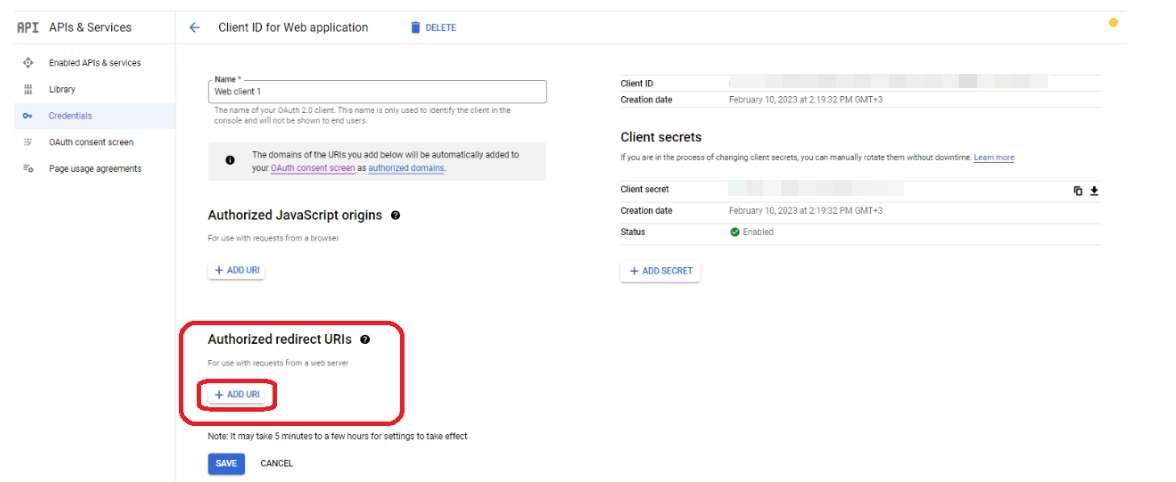The height and width of the screenshot is (482, 1176).
Task: Go back using the left arrow icon
Action: point(194,28)
